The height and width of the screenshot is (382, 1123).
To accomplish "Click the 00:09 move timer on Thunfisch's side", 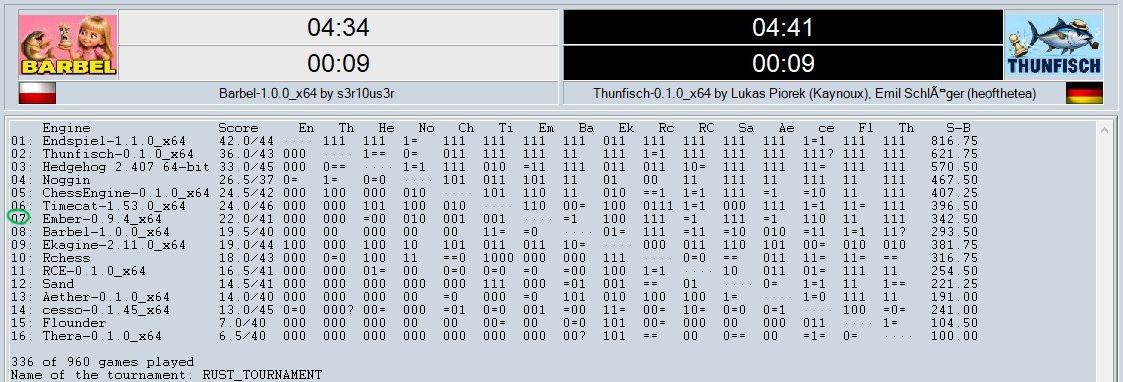I will point(784,63).
